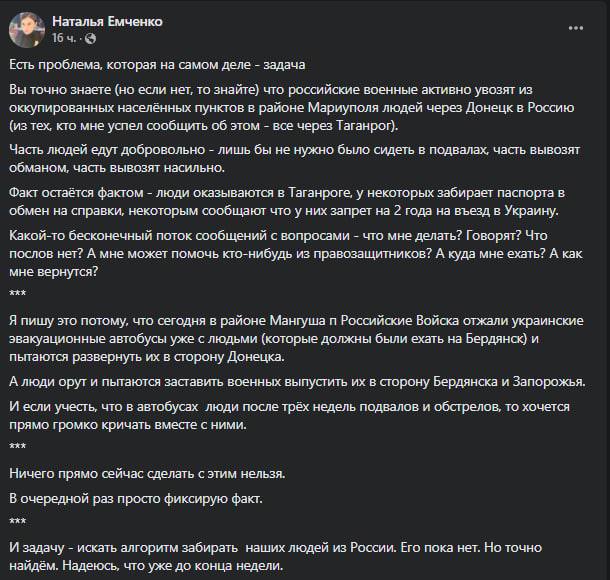Image resolution: width=610 pixels, height=580 pixels.
Task: Click the first "***" separator line
Action: click(16, 292)
